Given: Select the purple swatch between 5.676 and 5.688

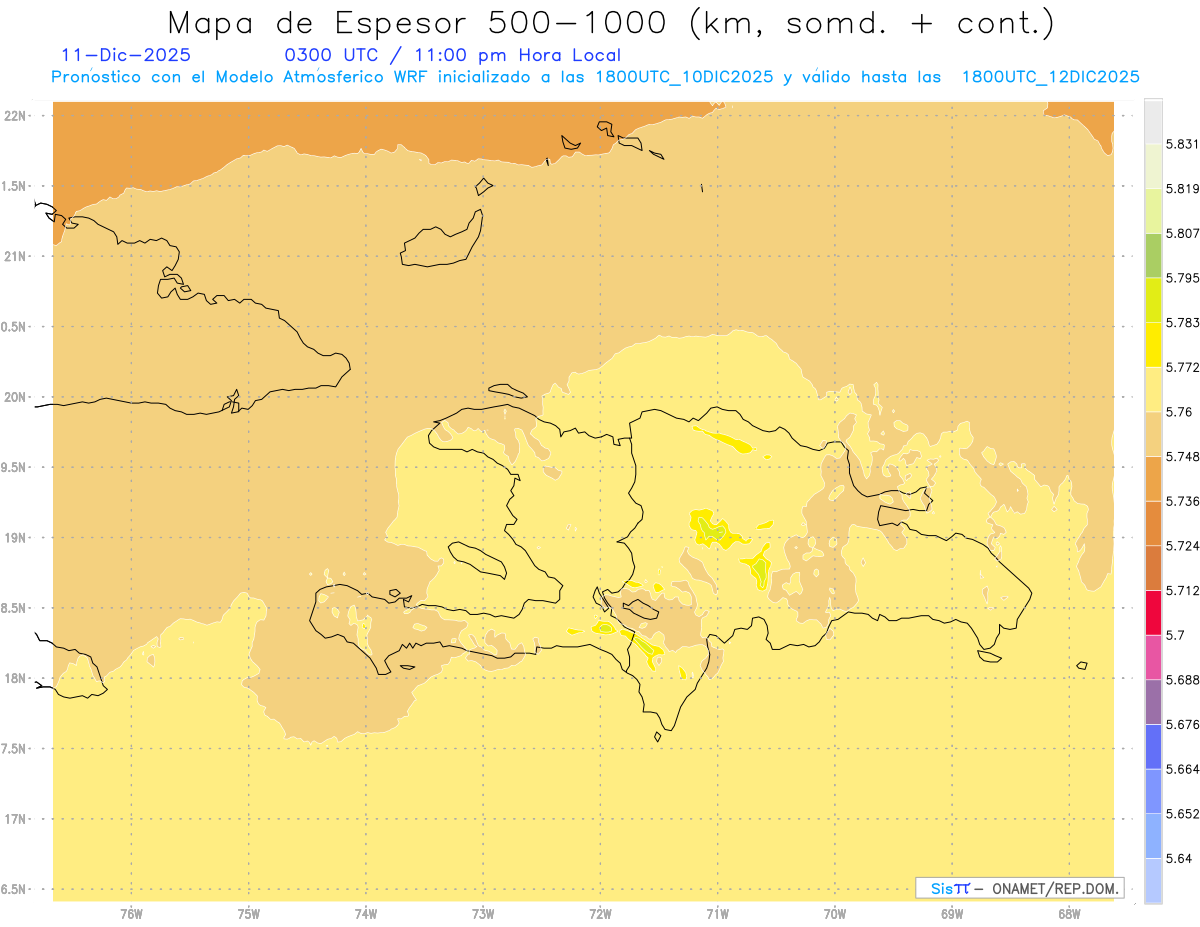Looking at the screenshot, I should (x=1153, y=701).
